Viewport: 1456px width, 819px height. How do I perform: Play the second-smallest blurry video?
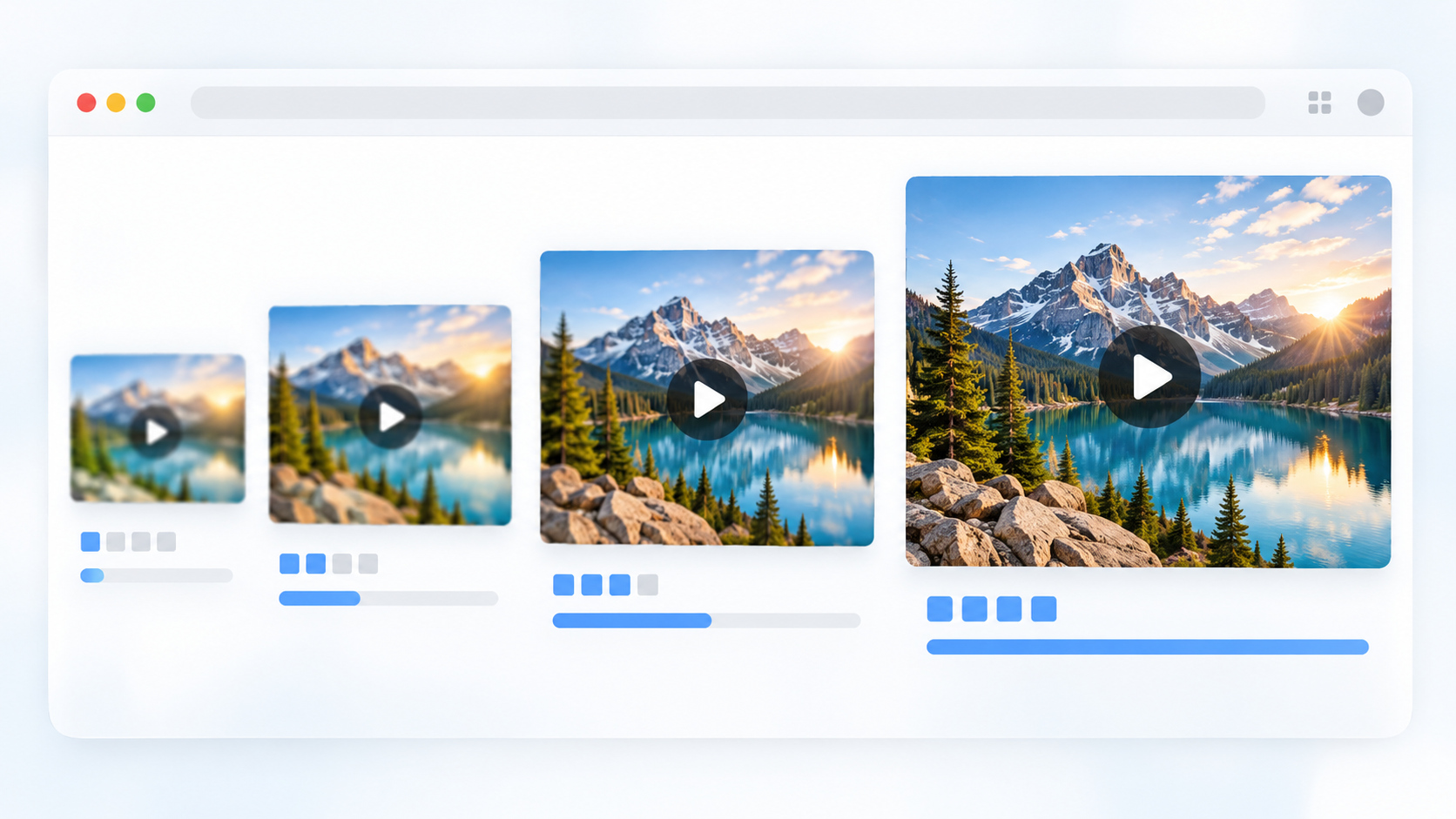pos(390,417)
